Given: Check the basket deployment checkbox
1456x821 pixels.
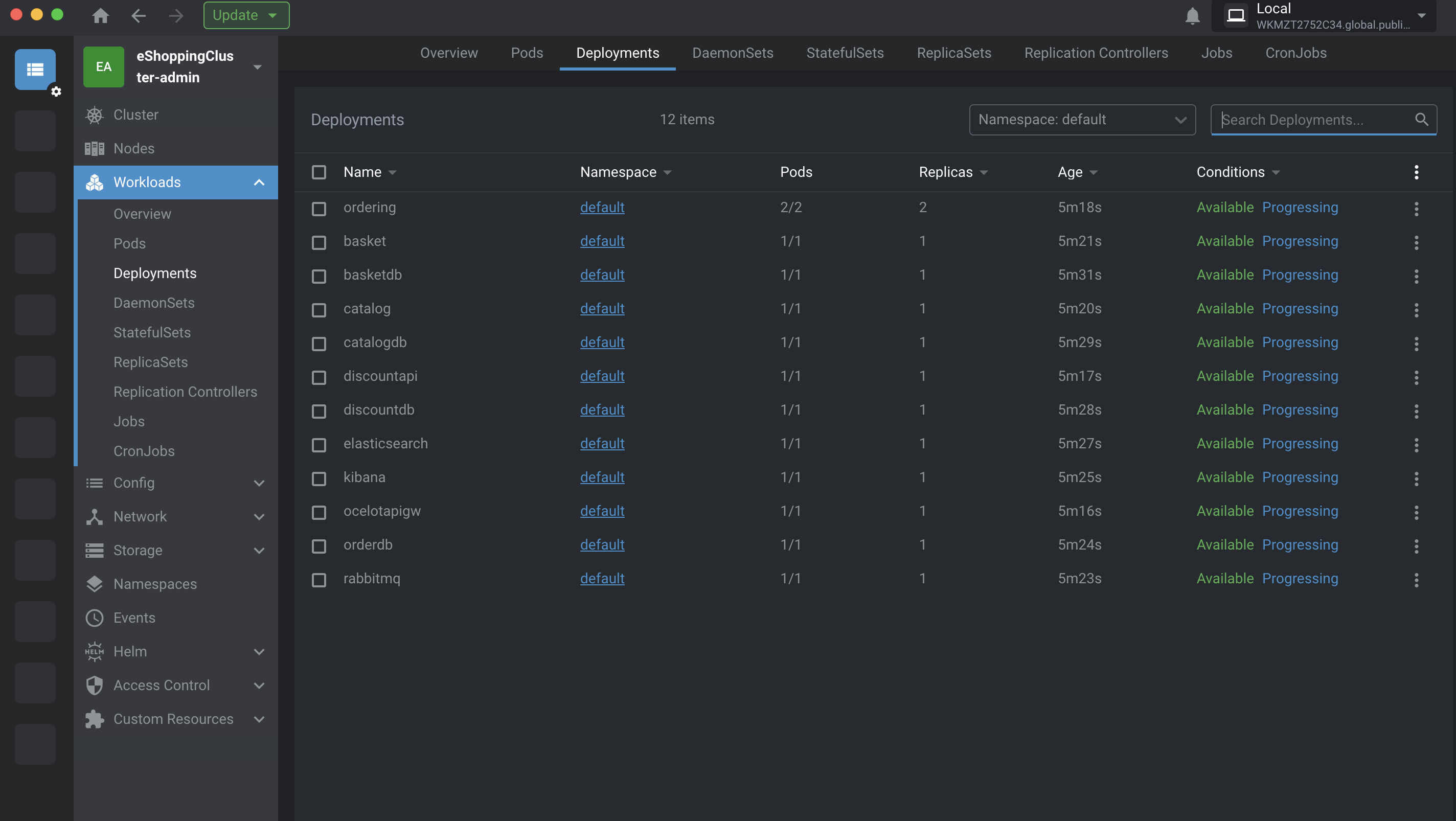Looking at the screenshot, I should (x=319, y=242).
